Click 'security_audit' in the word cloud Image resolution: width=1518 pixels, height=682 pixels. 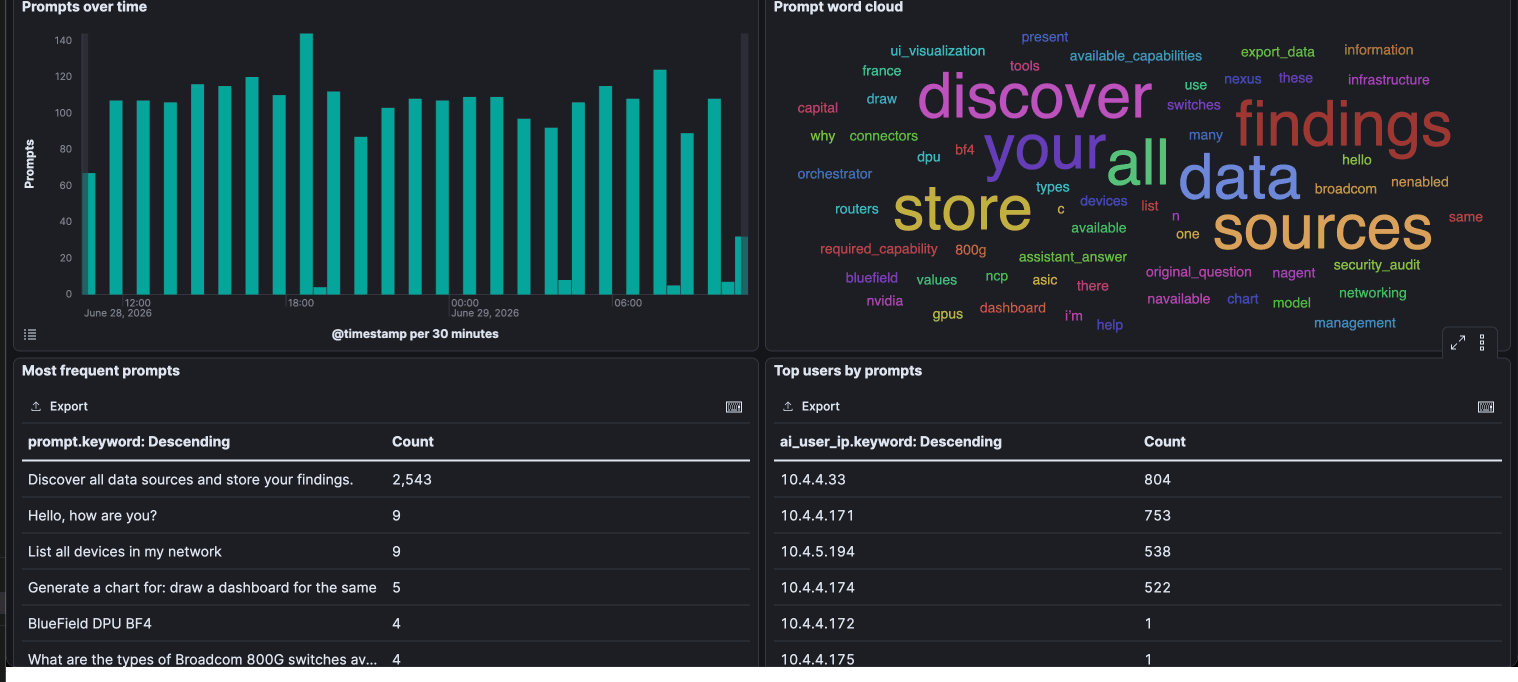(x=1377, y=265)
